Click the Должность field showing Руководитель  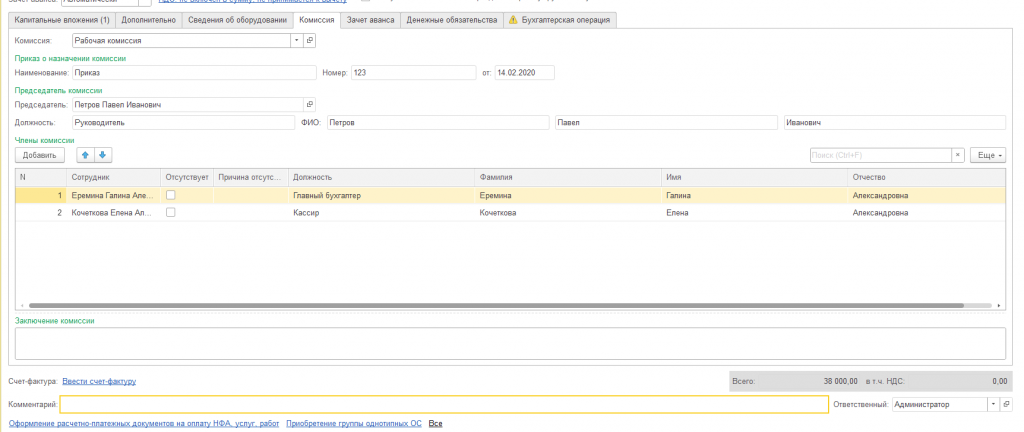coord(184,123)
